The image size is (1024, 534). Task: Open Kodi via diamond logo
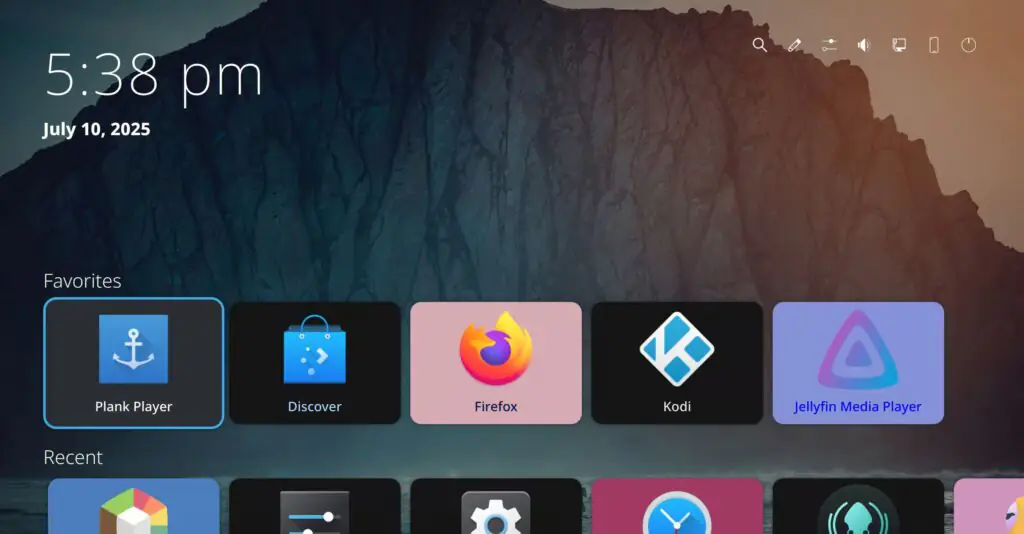677,349
